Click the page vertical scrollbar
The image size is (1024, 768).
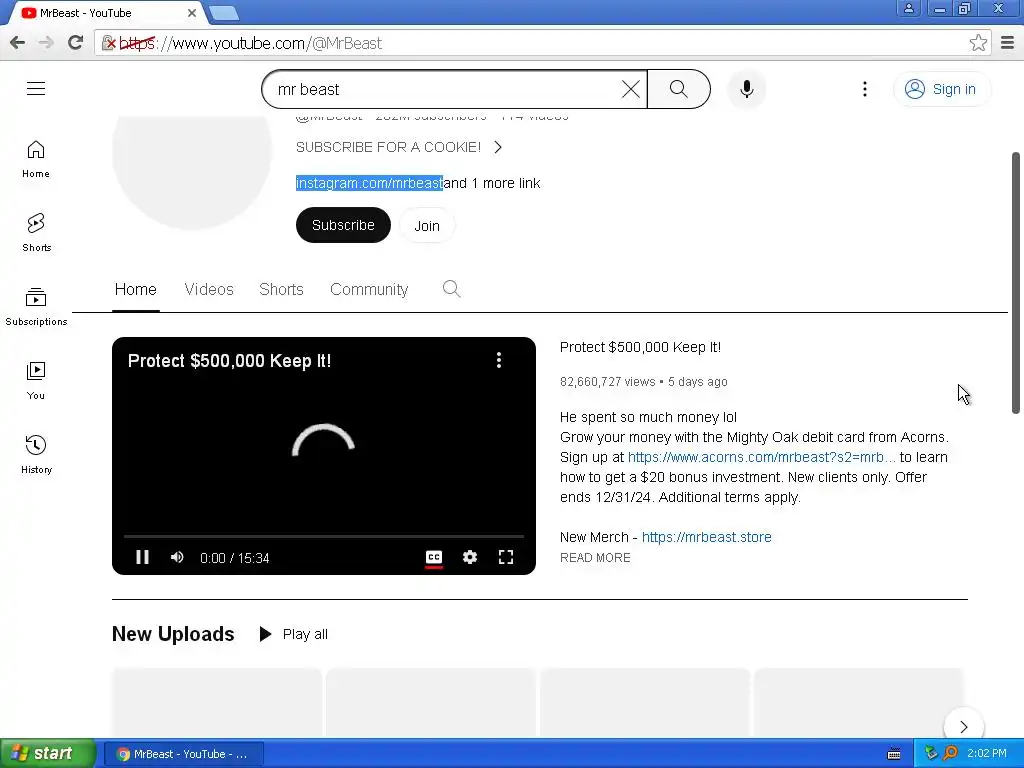(x=1016, y=283)
